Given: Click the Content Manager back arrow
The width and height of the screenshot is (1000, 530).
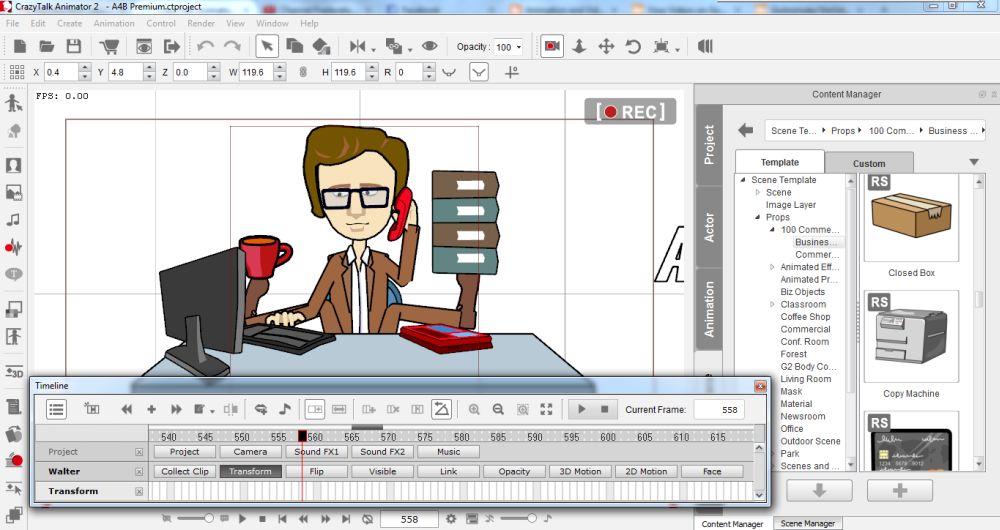Looking at the screenshot, I should point(745,130).
